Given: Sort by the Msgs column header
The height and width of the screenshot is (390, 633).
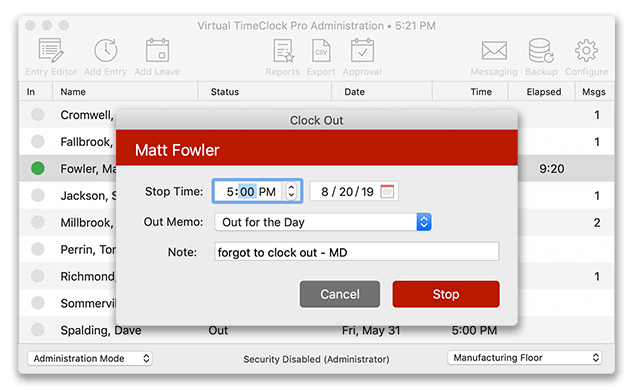Looking at the screenshot, I should [x=594, y=92].
